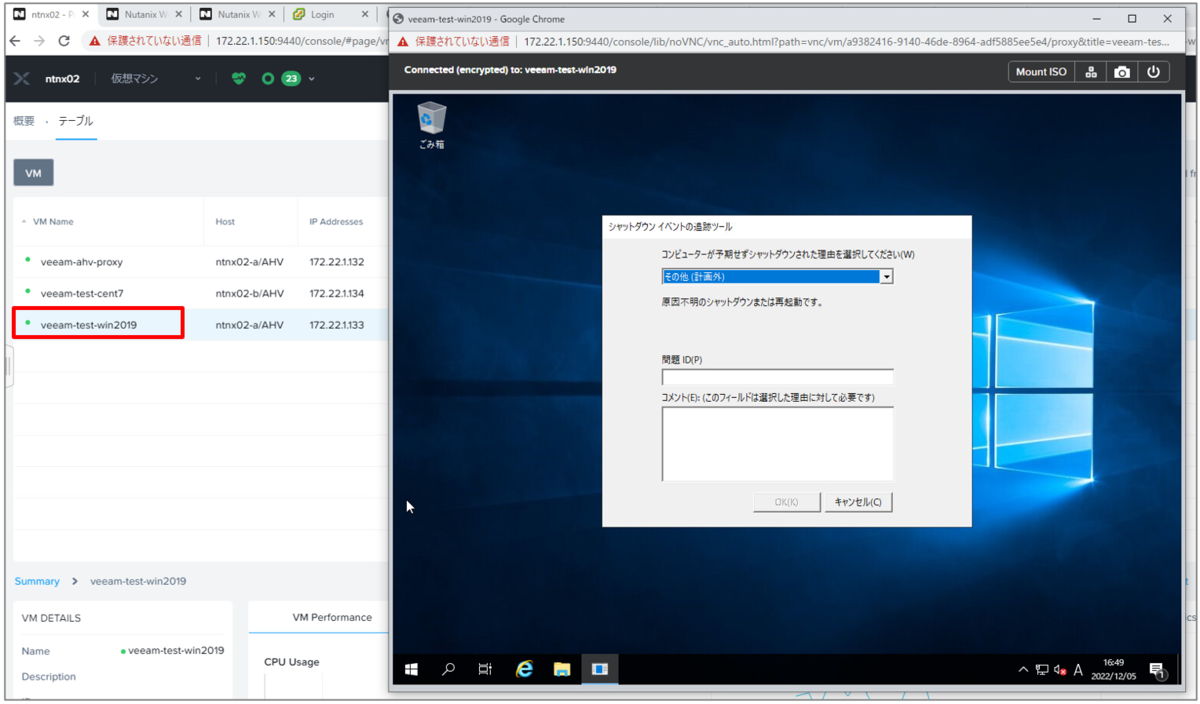This screenshot has height=704, width=1200.
Task: Click the not-secure warning in console window address bar
Action: (x=454, y=42)
